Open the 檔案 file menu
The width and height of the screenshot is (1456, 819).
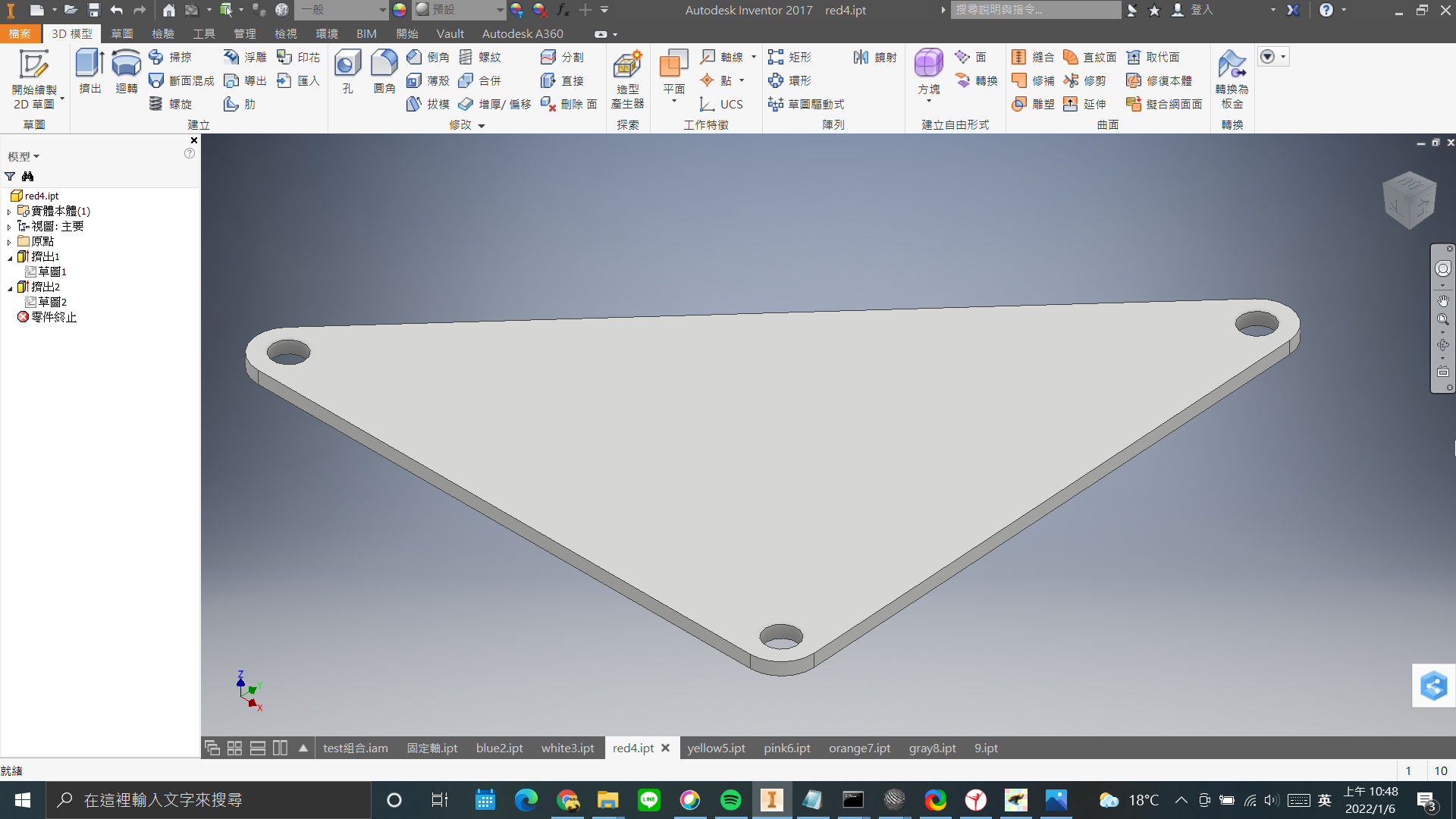coord(20,33)
